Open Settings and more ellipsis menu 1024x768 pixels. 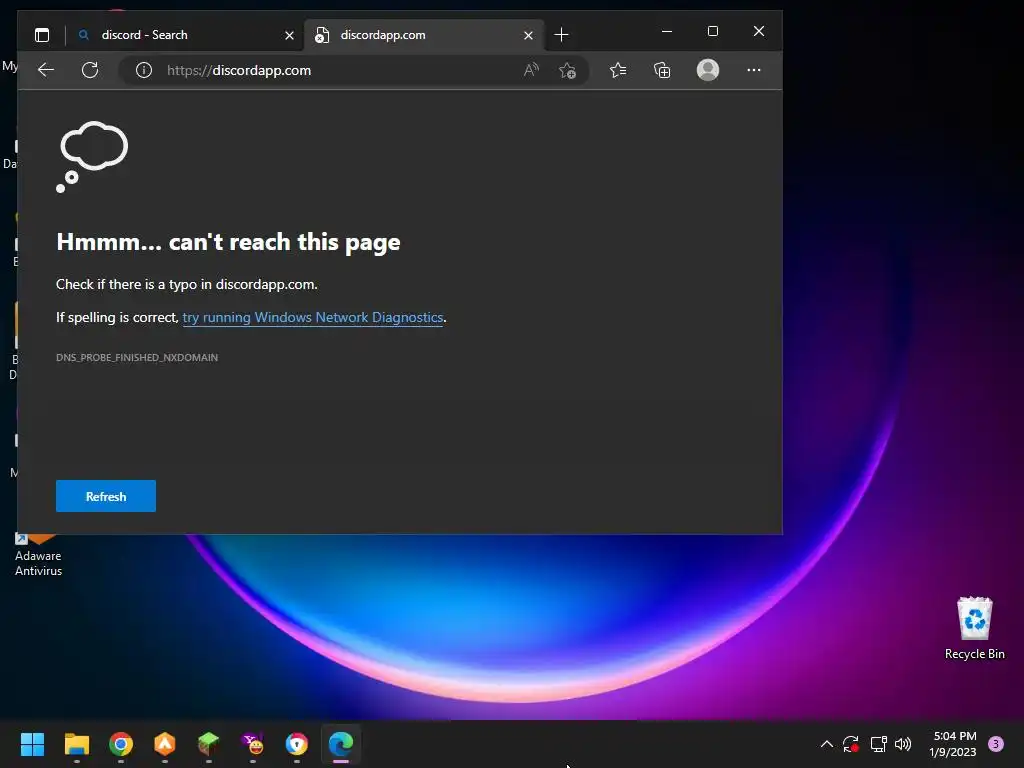(754, 70)
